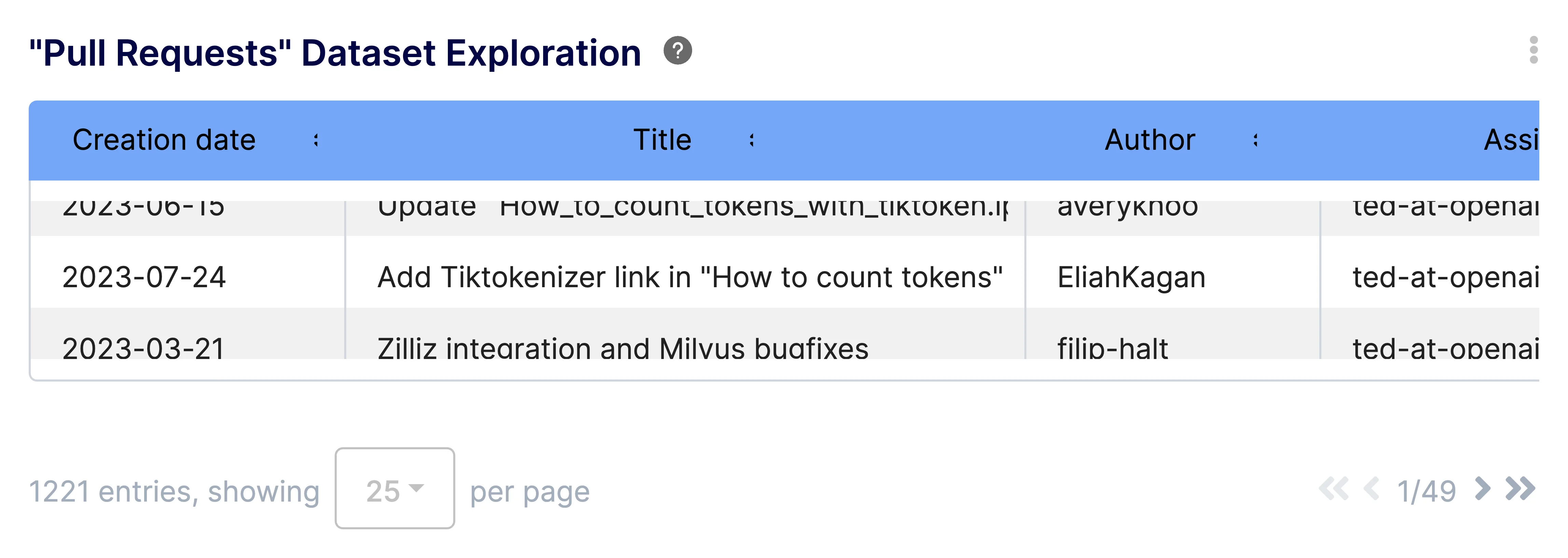Click the Author column header
Screen dimensions: 1568x558
[x=1150, y=140]
